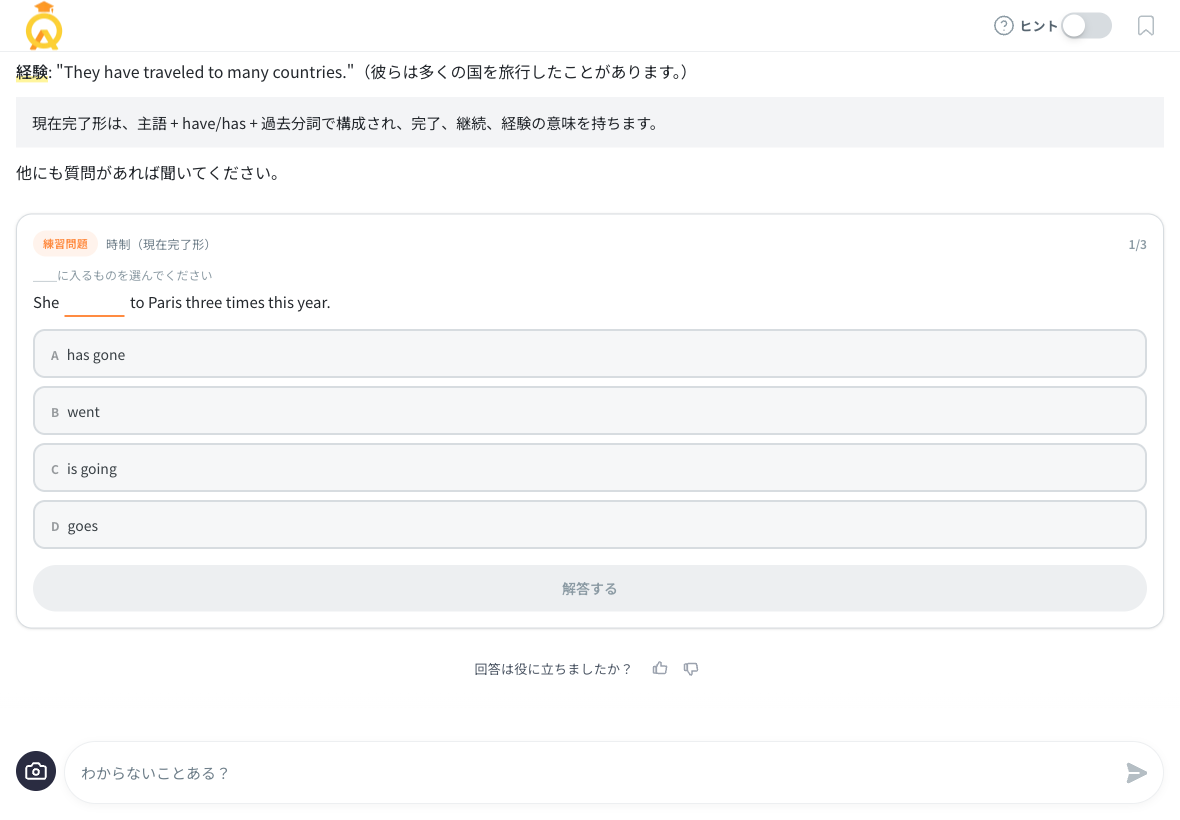Click the bookmark icon
Screen dimensions: 1180x820
point(1145,27)
